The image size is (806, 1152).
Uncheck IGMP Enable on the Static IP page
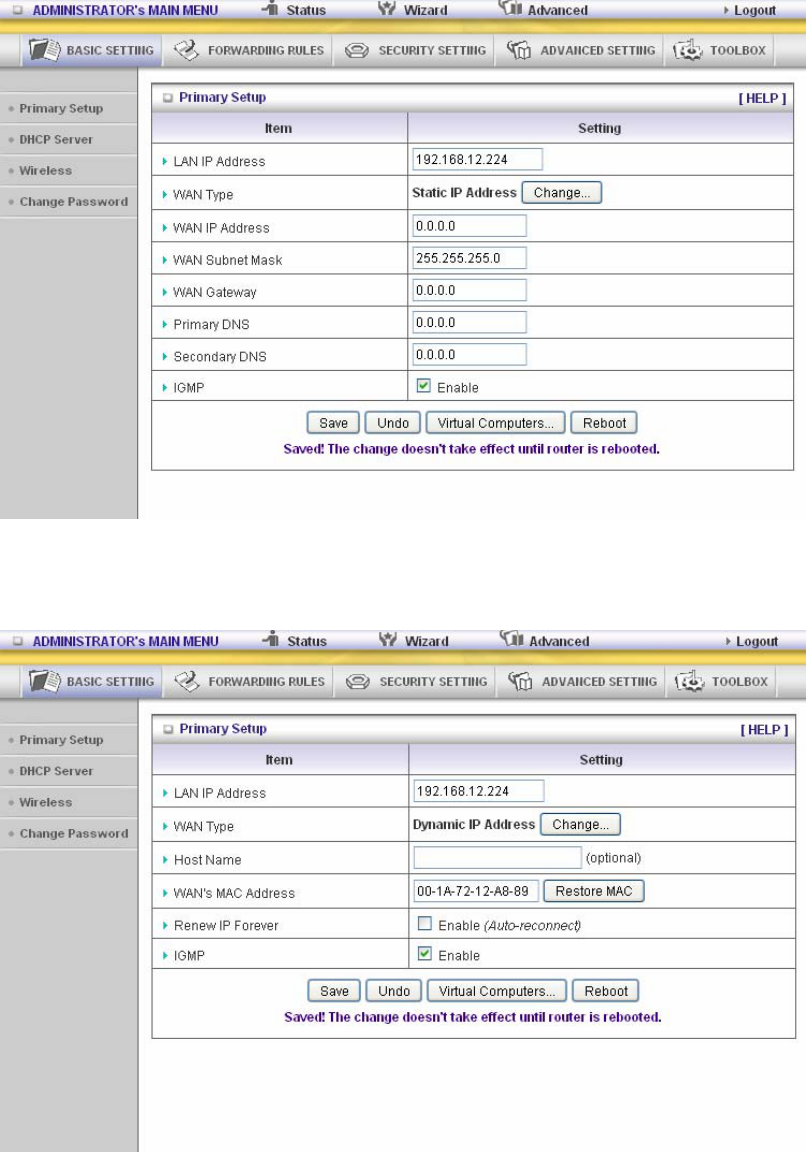423,386
